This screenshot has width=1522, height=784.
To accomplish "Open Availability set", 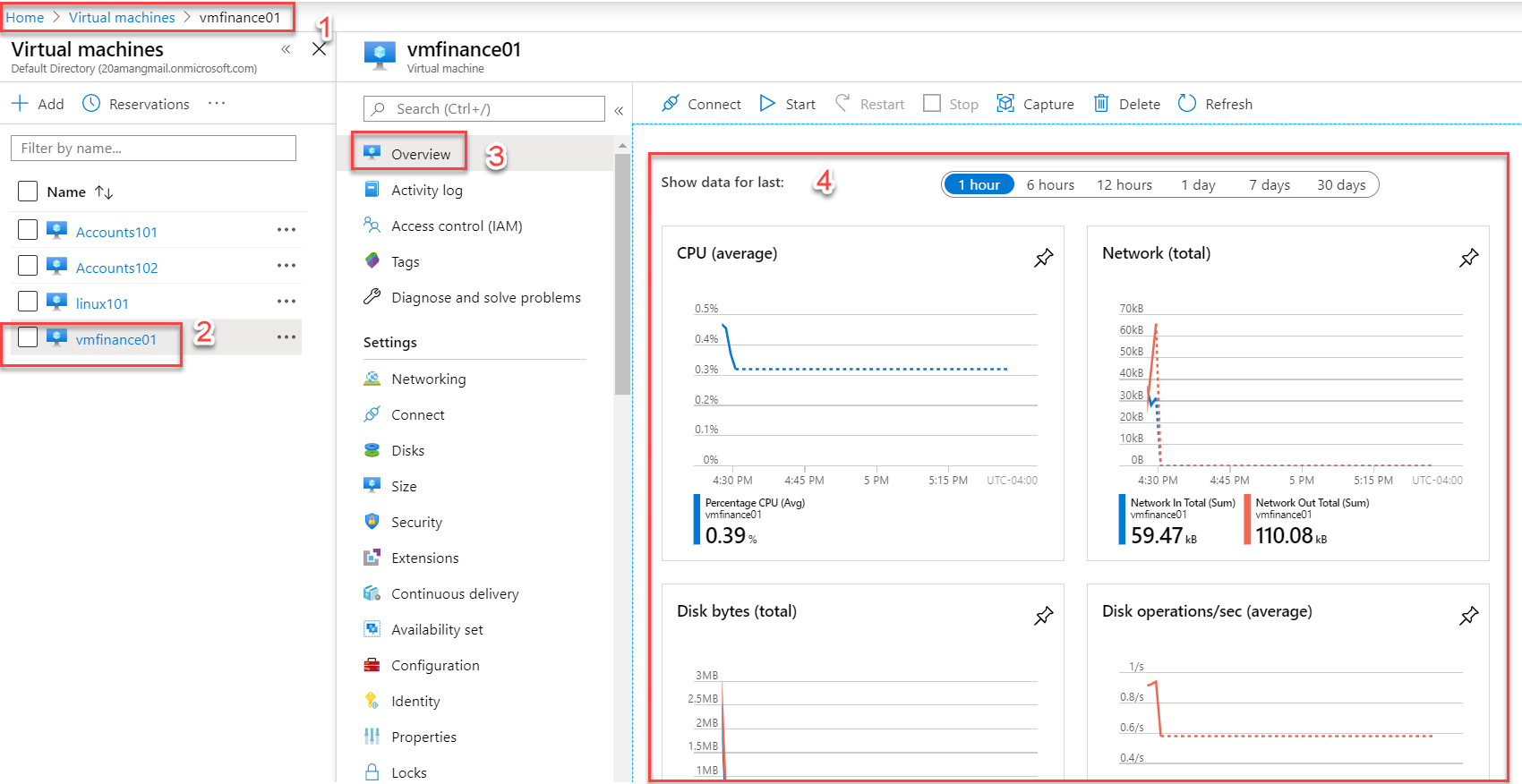I will pos(437,629).
